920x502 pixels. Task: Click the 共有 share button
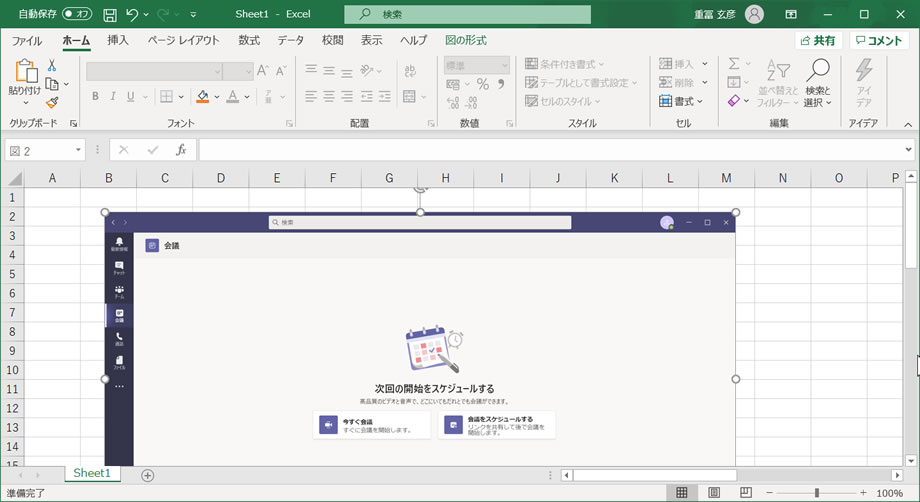tap(818, 40)
